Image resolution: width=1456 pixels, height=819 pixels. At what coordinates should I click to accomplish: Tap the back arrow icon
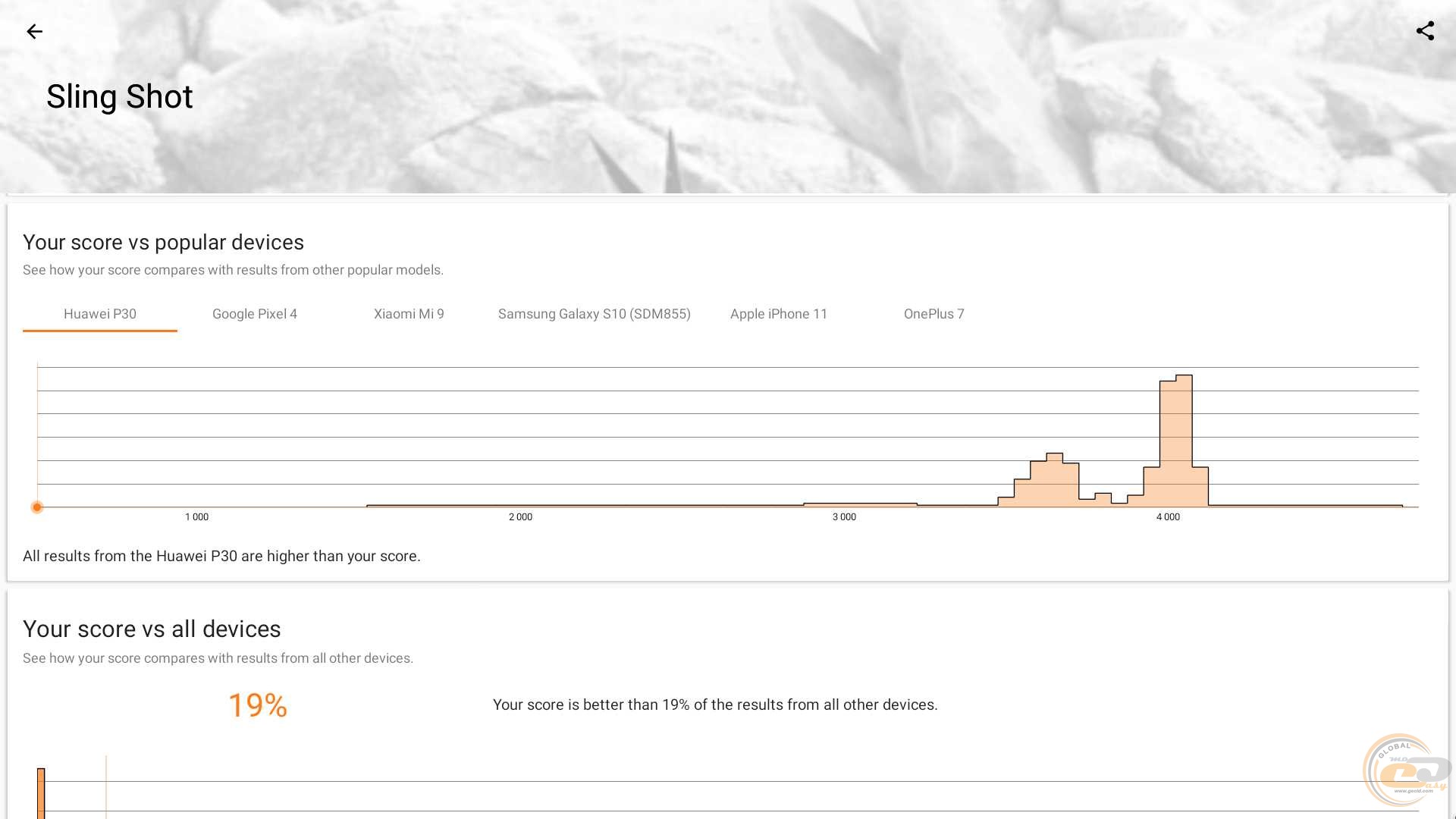click(x=34, y=31)
